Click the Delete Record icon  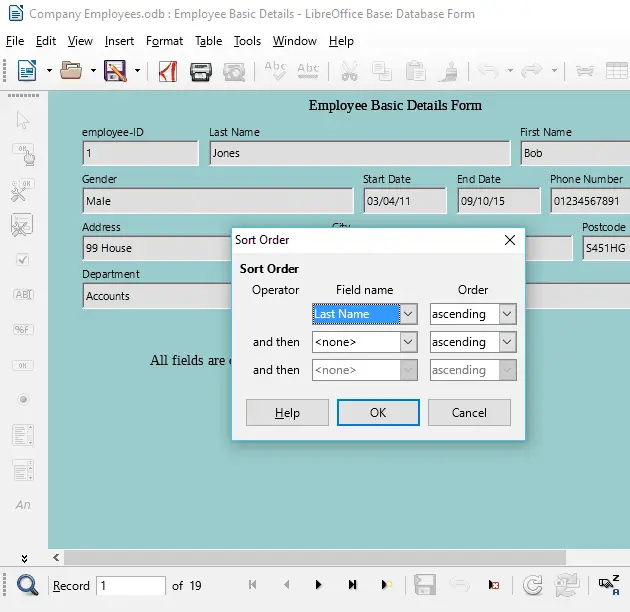pos(494,585)
